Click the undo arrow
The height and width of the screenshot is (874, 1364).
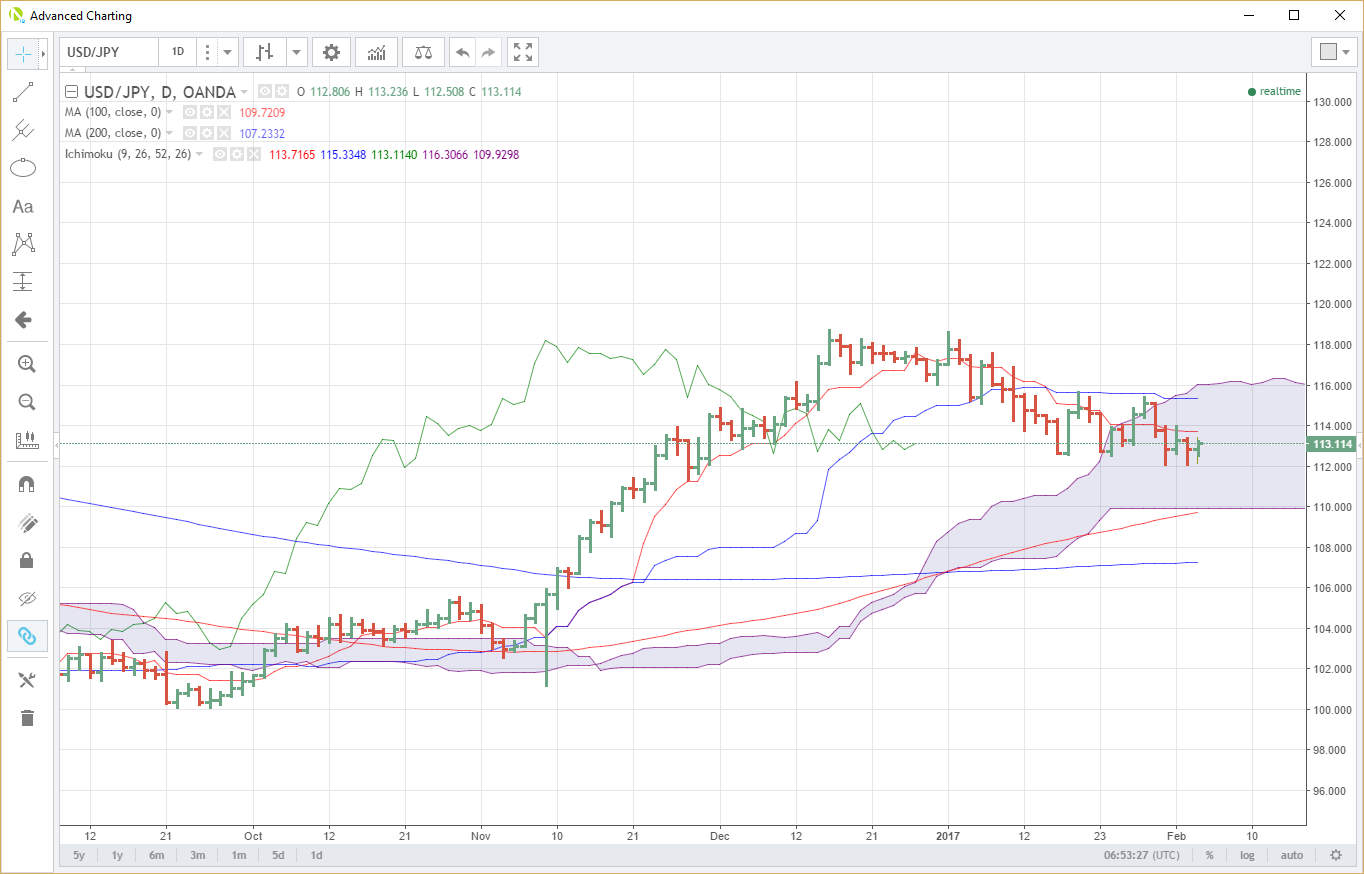462,52
